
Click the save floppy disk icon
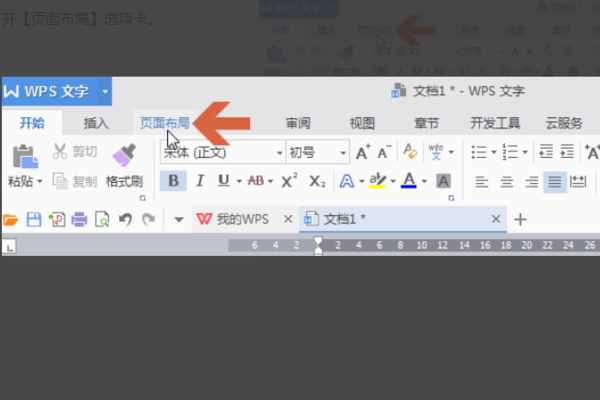point(34,220)
